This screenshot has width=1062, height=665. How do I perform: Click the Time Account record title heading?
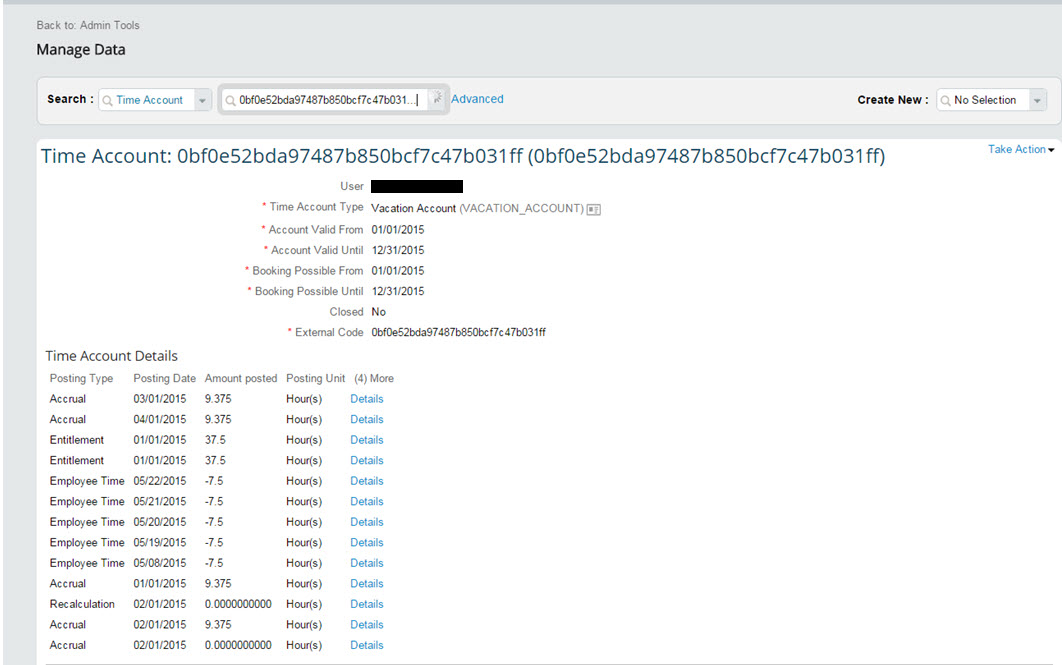[463, 156]
